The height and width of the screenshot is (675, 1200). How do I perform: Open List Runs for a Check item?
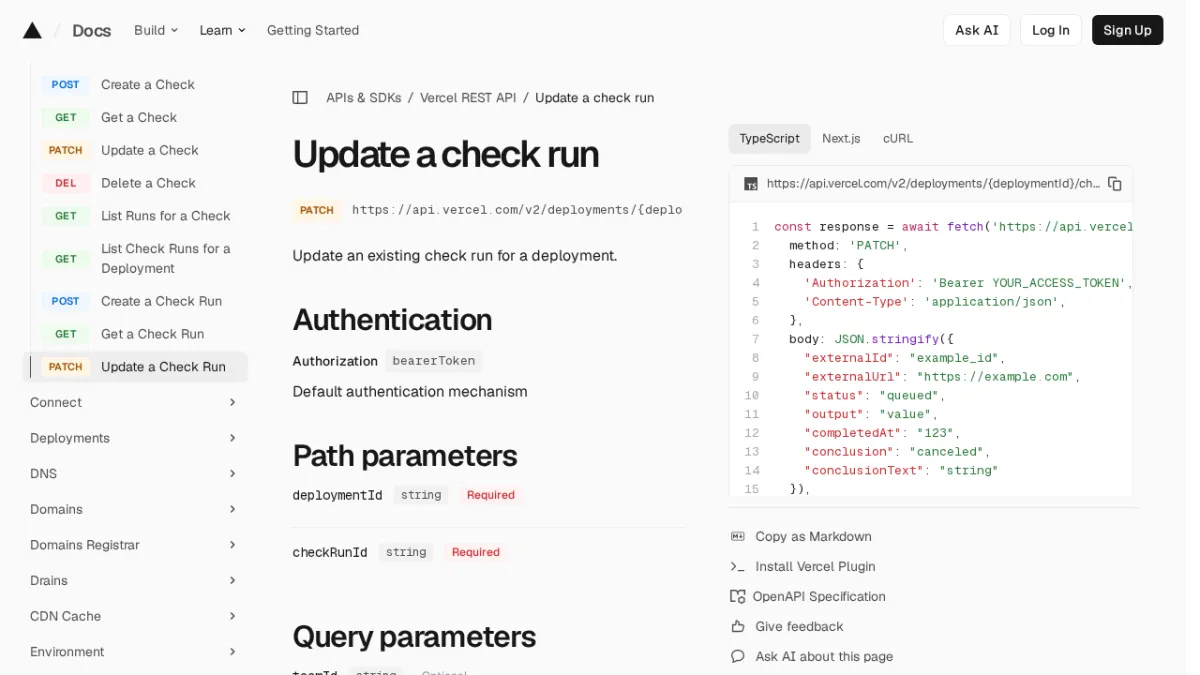point(166,216)
